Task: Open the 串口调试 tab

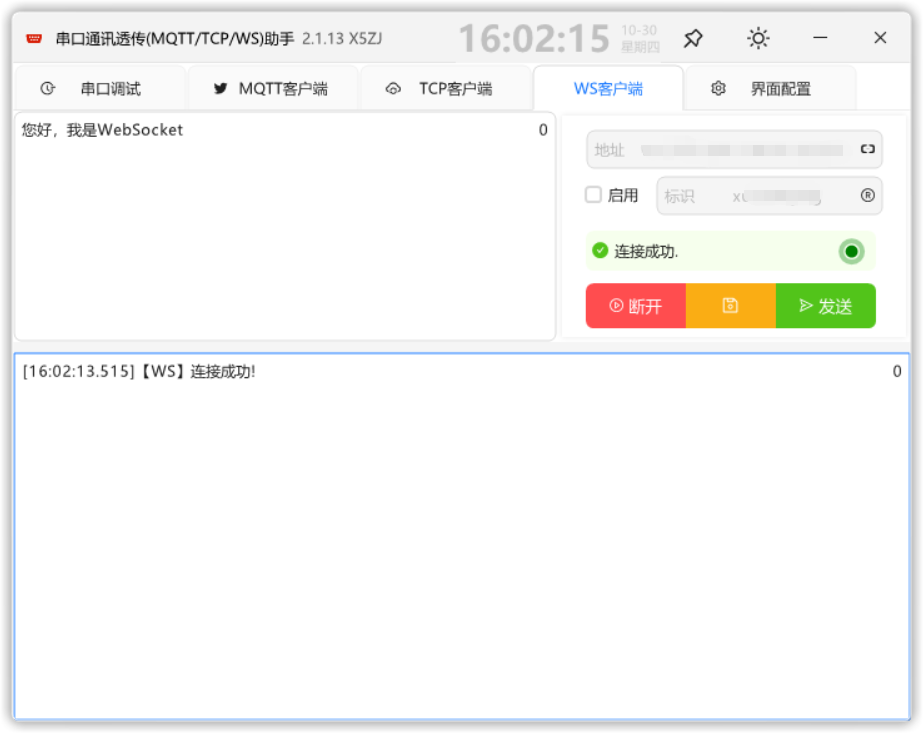Action: [100, 88]
